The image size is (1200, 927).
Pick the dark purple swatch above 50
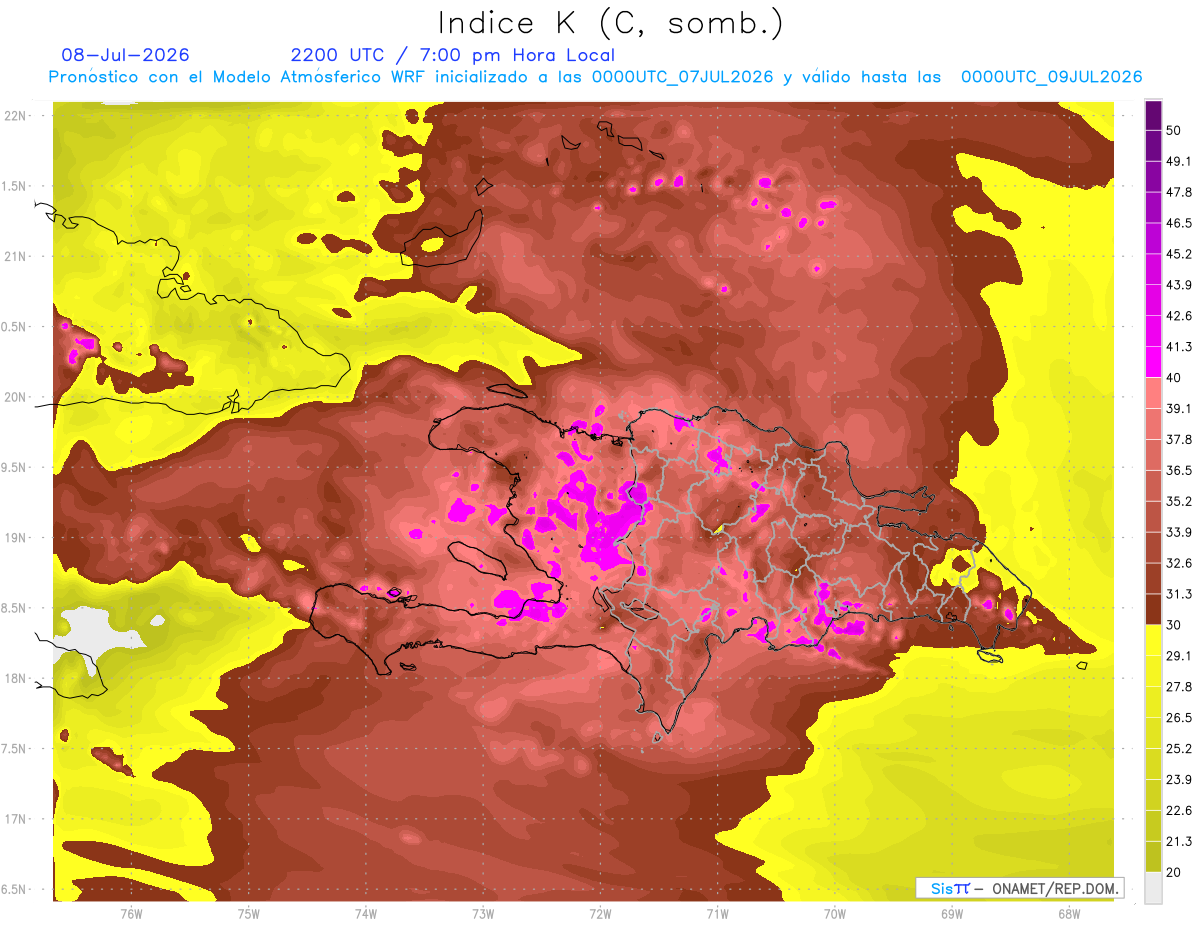coord(1153,115)
